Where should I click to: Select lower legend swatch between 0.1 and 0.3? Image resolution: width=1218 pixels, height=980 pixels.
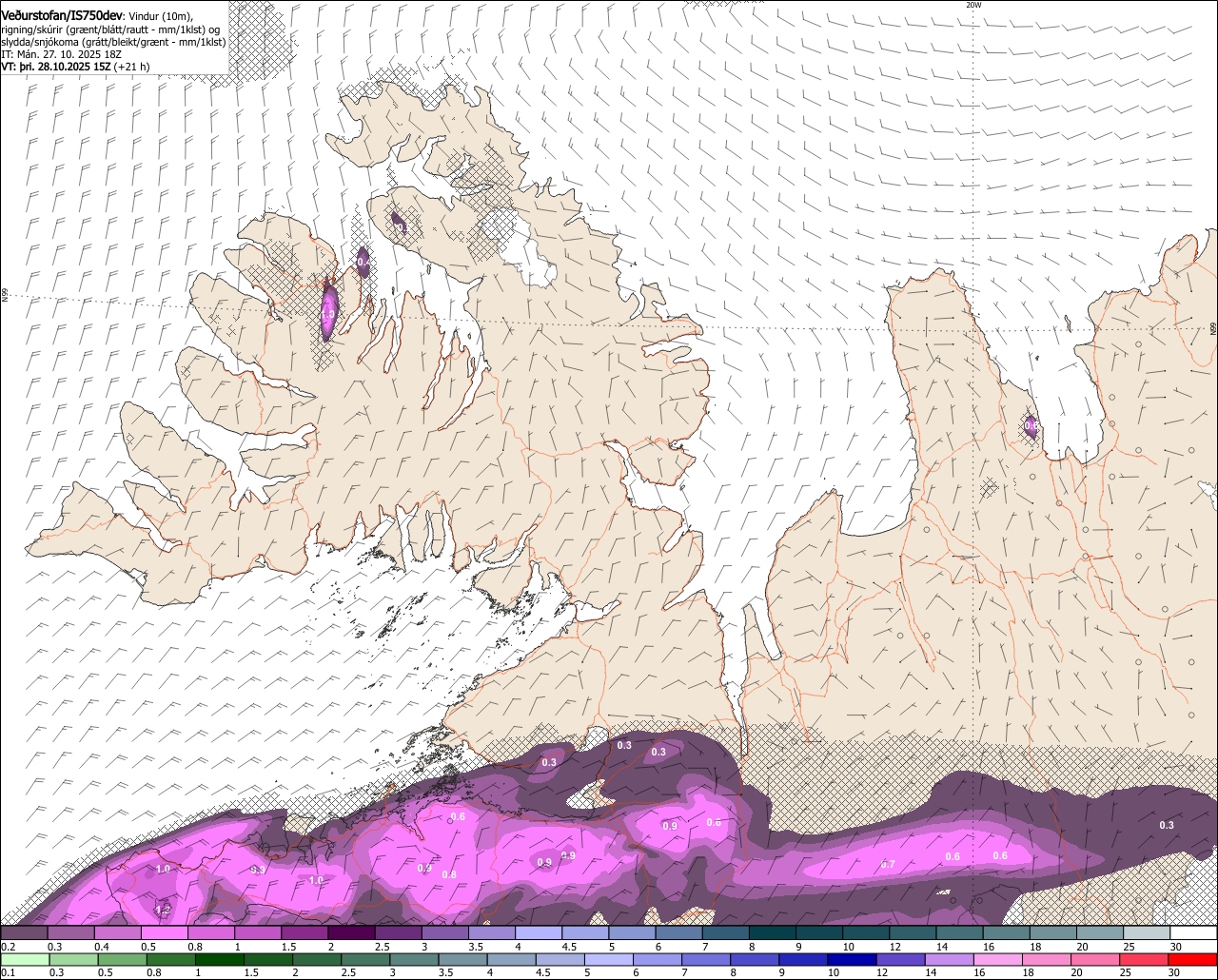tap(26, 959)
